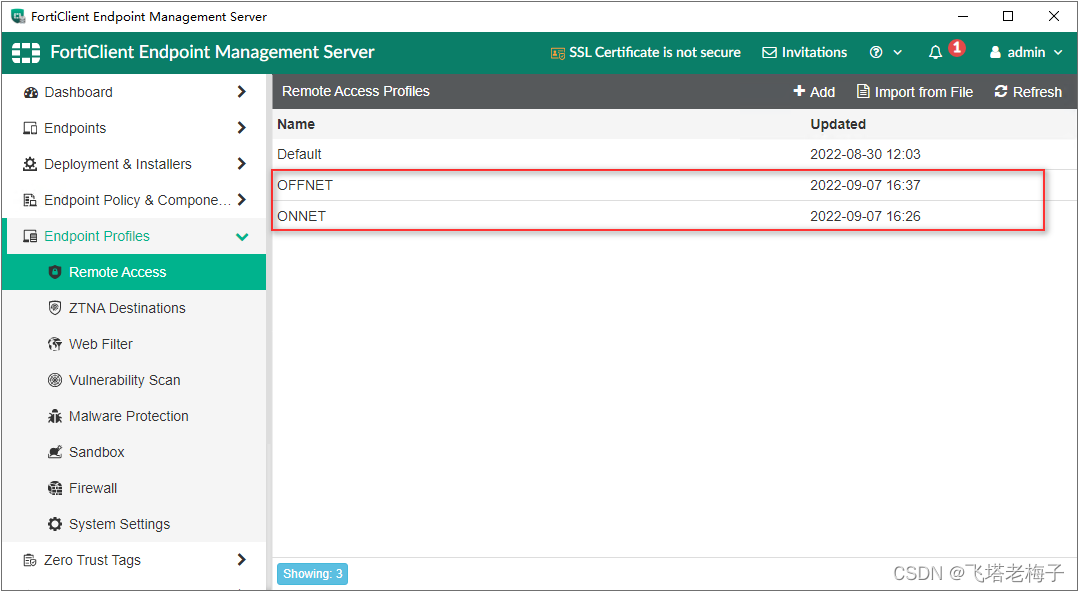
Task: Click the Refresh label
Action: click(x=1037, y=92)
